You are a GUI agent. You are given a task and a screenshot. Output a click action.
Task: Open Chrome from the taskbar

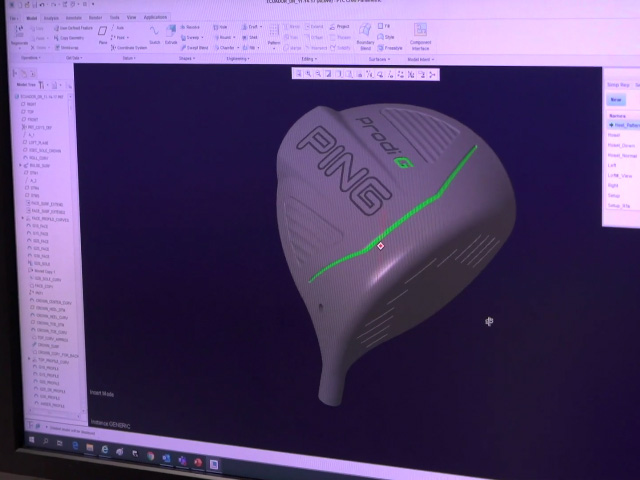[x=150, y=456]
